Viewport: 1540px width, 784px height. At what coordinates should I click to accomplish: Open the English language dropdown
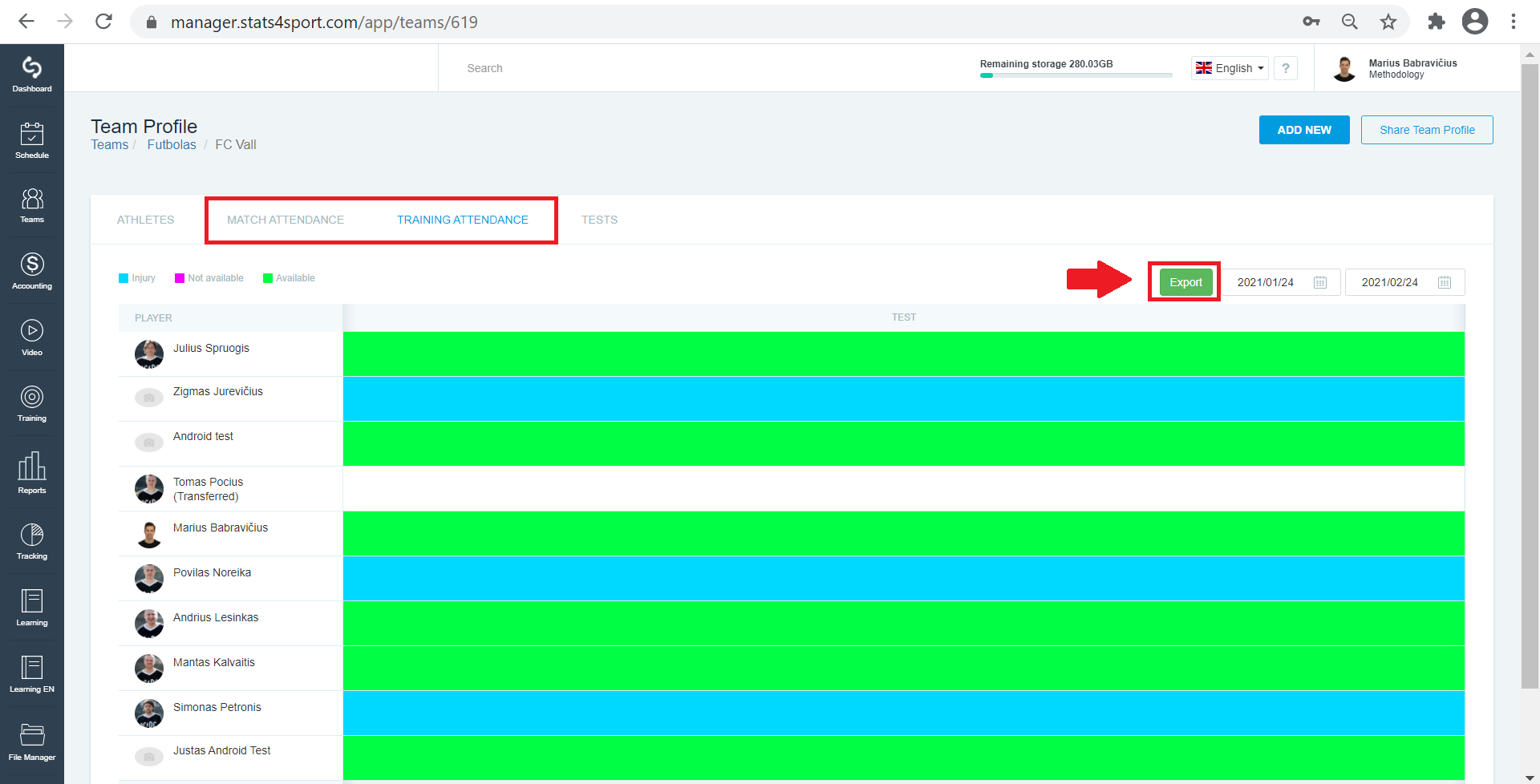click(1230, 68)
